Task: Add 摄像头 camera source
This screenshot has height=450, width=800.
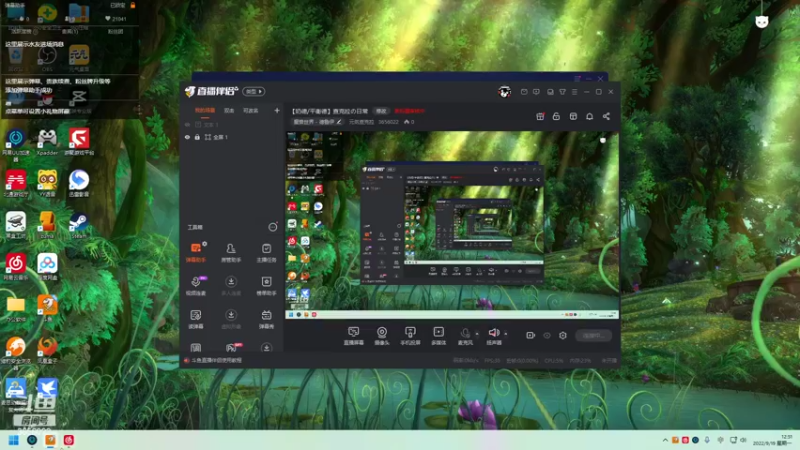Action: (382, 336)
